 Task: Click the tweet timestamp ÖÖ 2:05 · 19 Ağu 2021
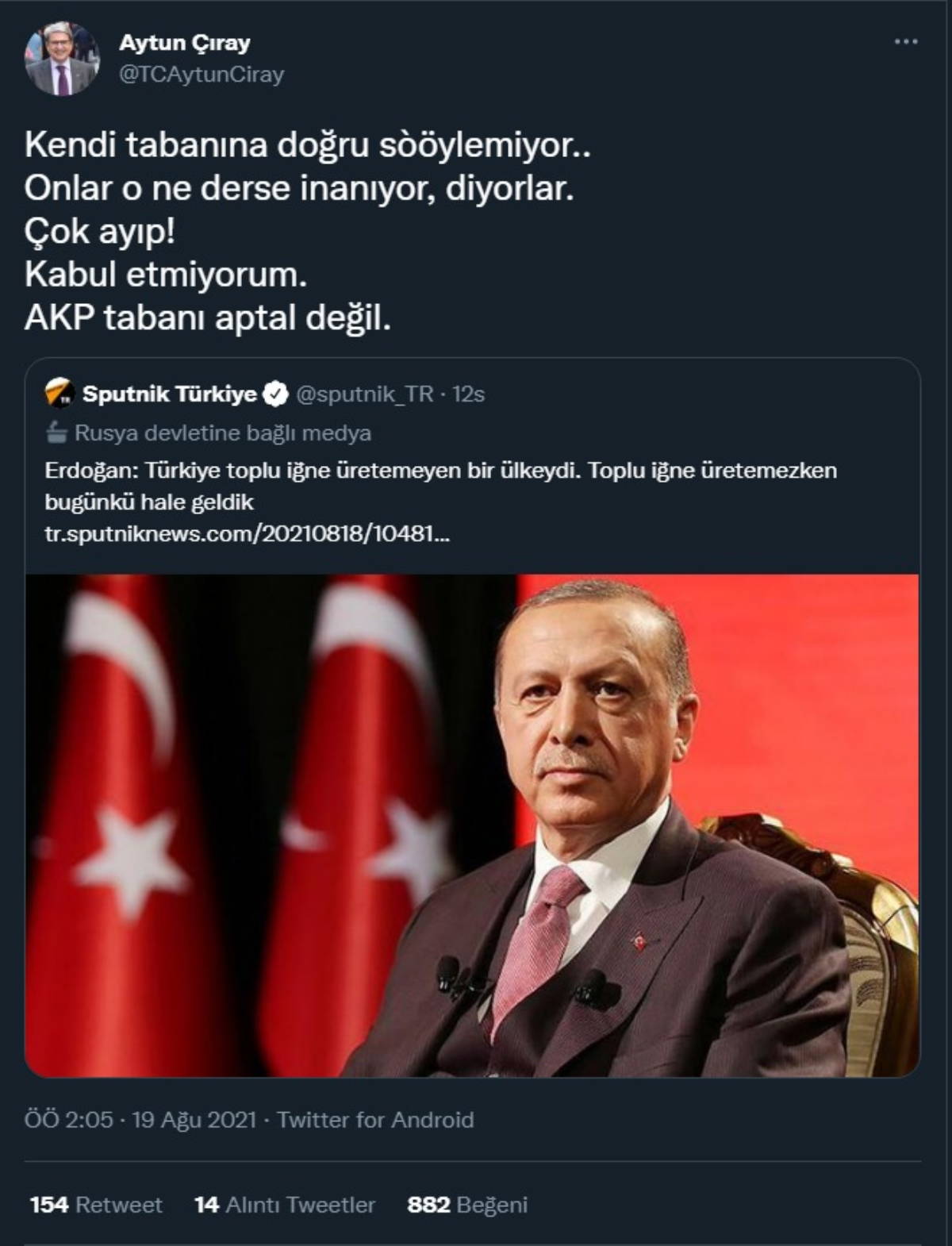point(140,1120)
